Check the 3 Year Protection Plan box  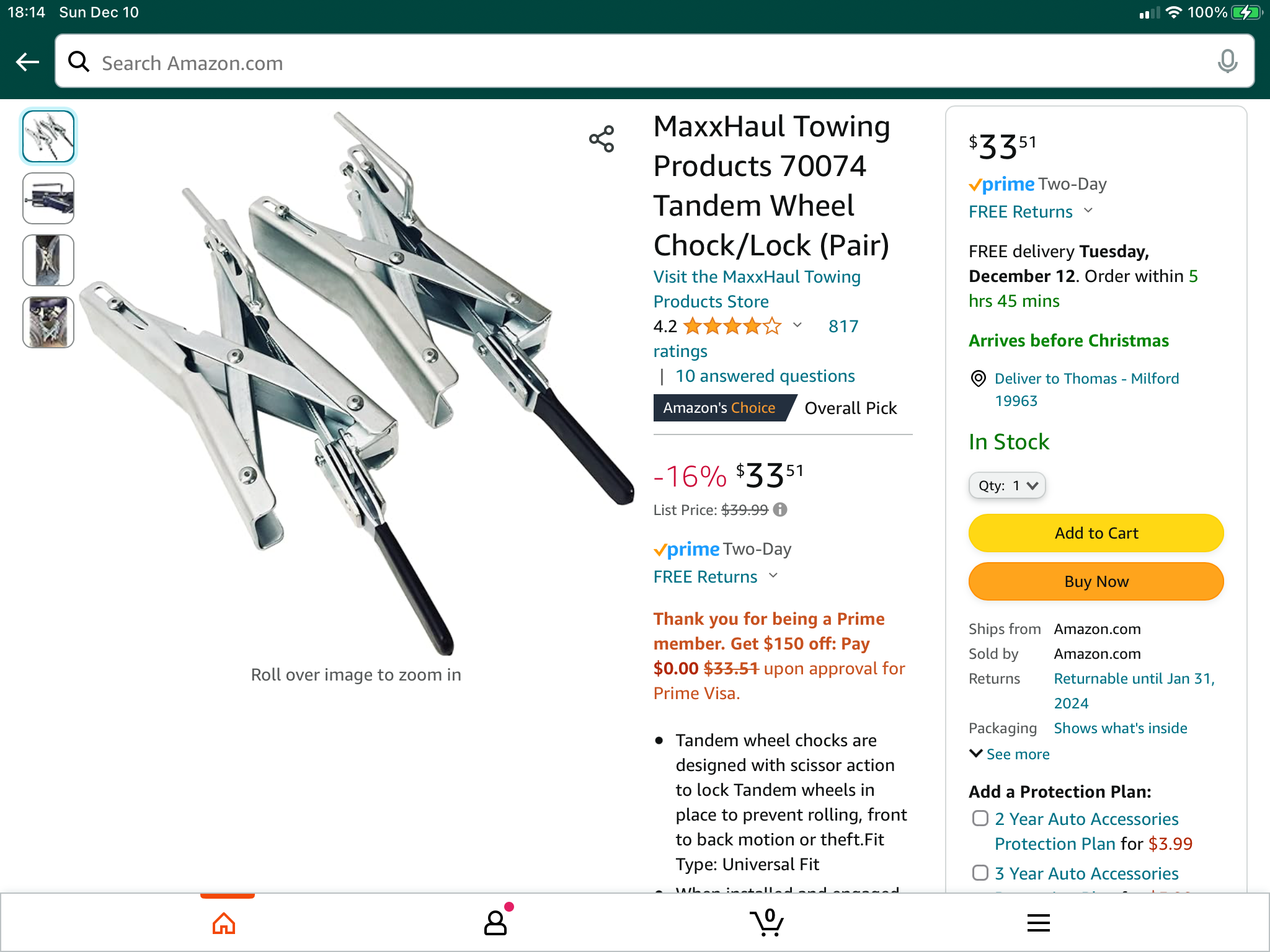(x=980, y=873)
